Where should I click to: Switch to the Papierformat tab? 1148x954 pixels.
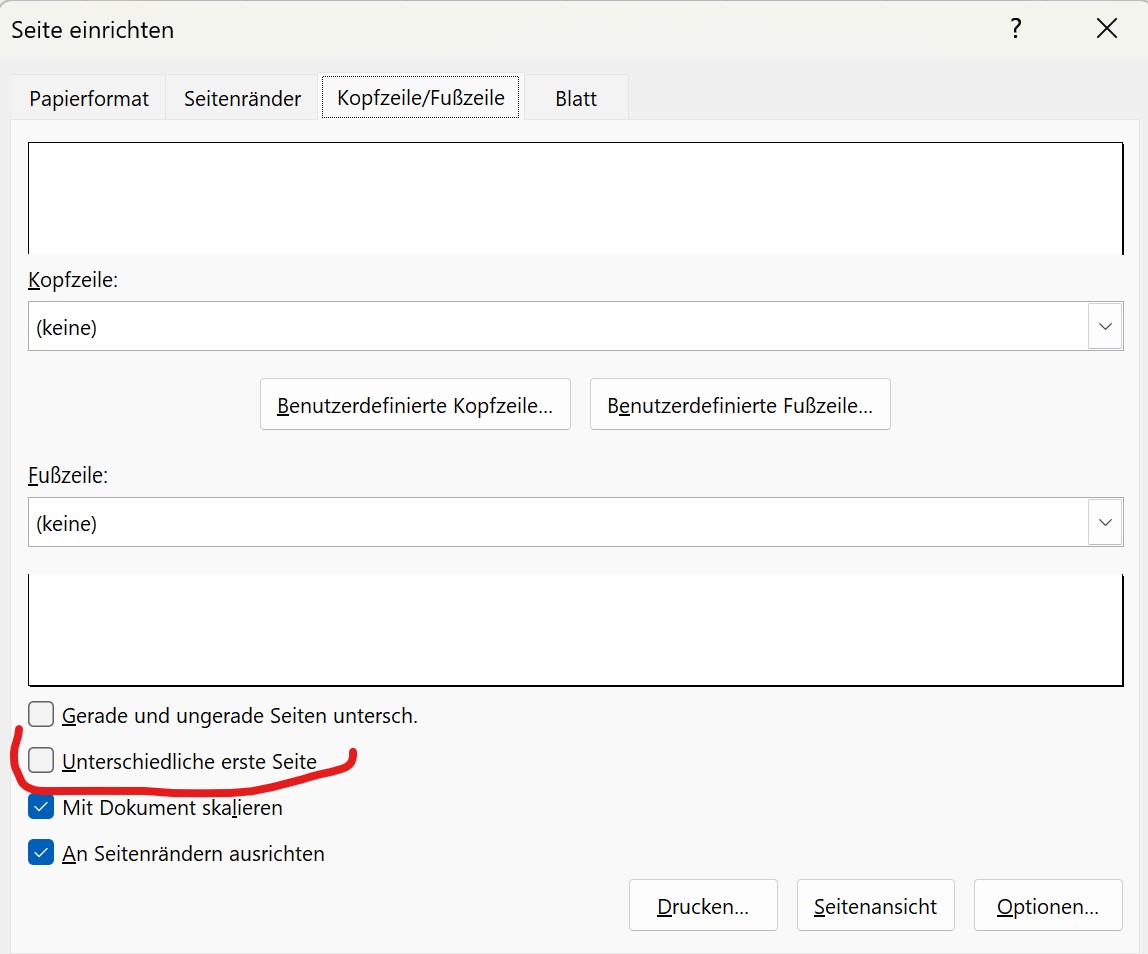tap(89, 99)
